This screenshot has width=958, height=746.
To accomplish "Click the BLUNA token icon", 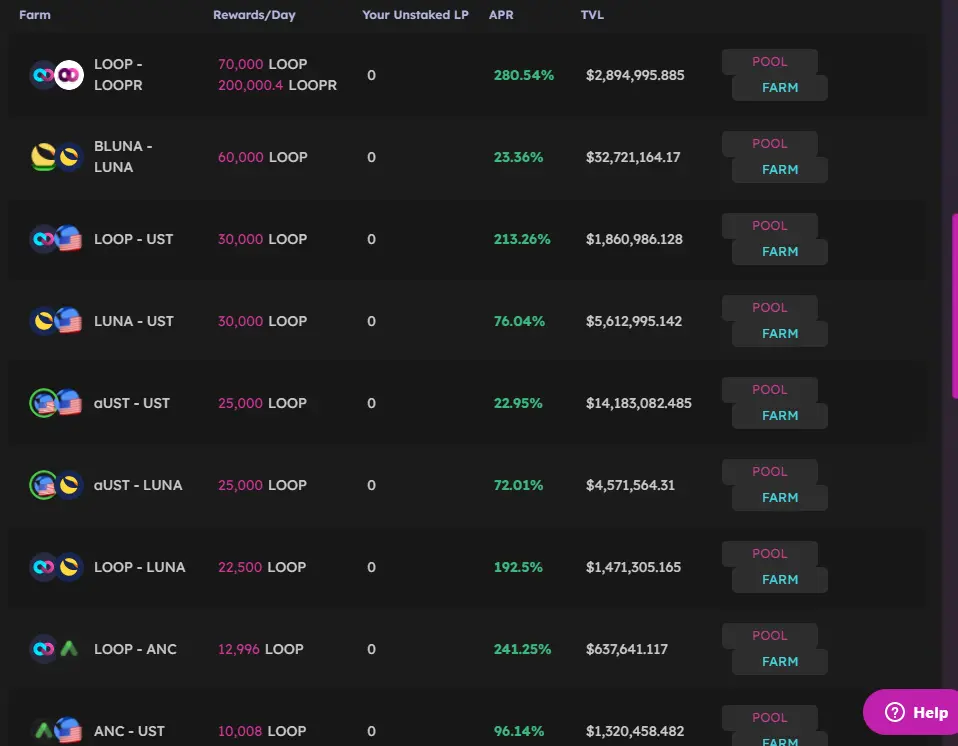I will pyautogui.click(x=43, y=157).
